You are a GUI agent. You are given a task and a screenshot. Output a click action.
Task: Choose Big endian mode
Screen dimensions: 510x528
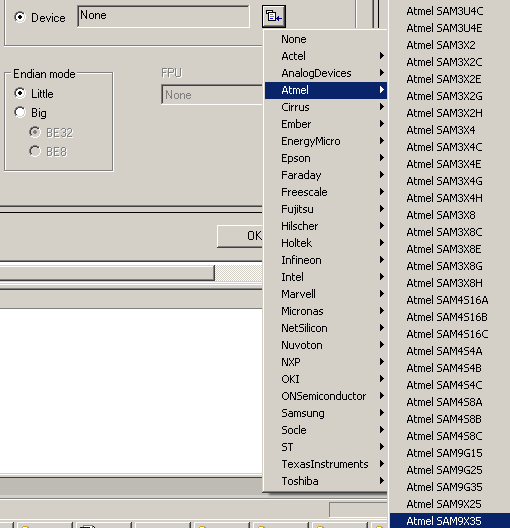[20, 112]
